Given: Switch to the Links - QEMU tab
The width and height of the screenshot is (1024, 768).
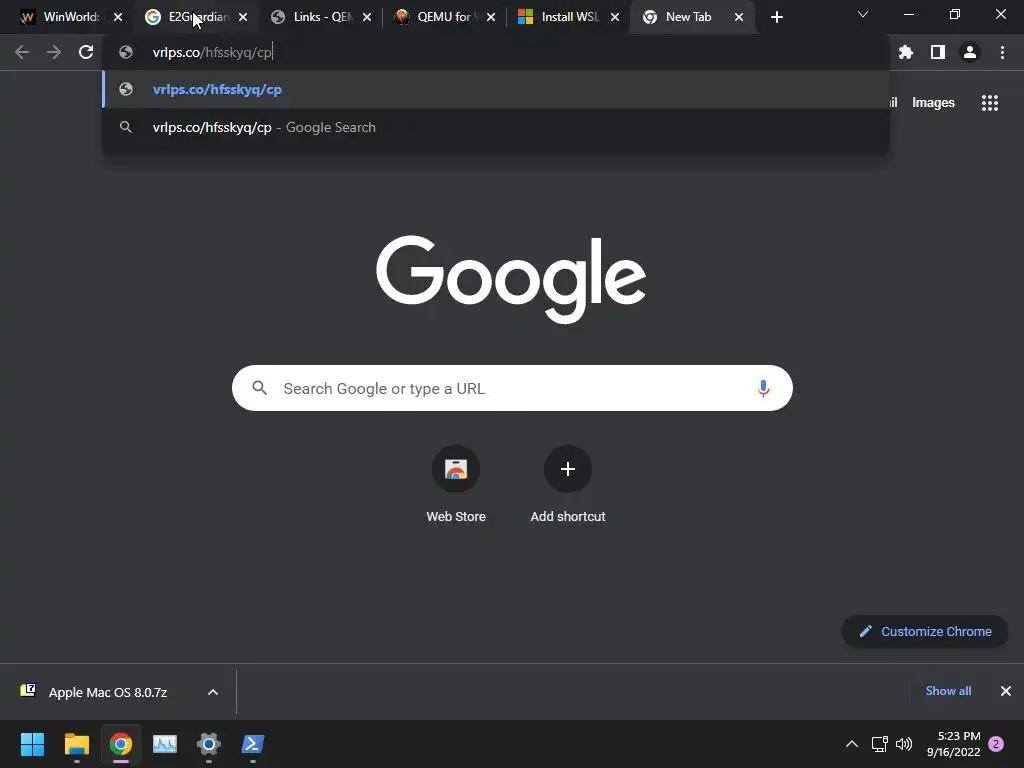Looking at the screenshot, I should click(x=323, y=17).
